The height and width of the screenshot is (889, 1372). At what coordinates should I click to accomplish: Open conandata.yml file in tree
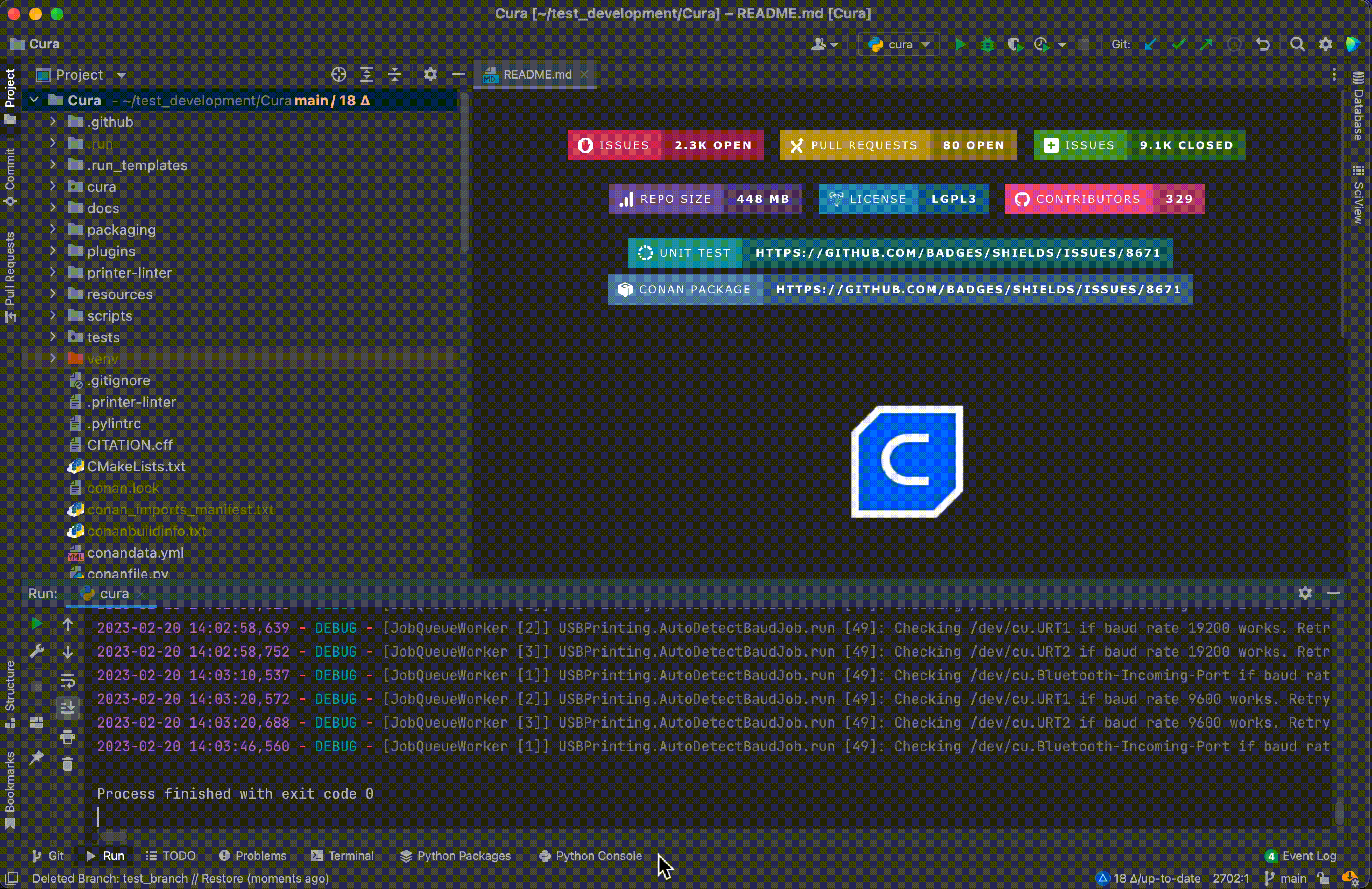[x=135, y=552]
